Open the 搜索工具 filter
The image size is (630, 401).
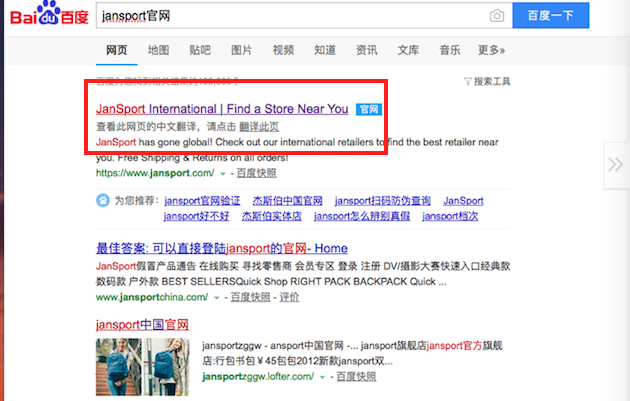(x=487, y=82)
